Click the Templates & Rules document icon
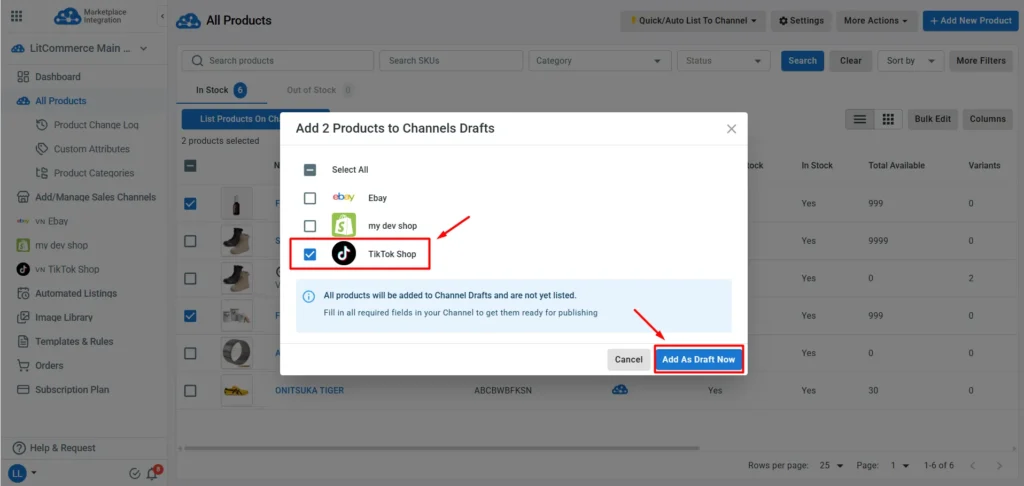Image resolution: width=1024 pixels, height=486 pixels. point(24,342)
